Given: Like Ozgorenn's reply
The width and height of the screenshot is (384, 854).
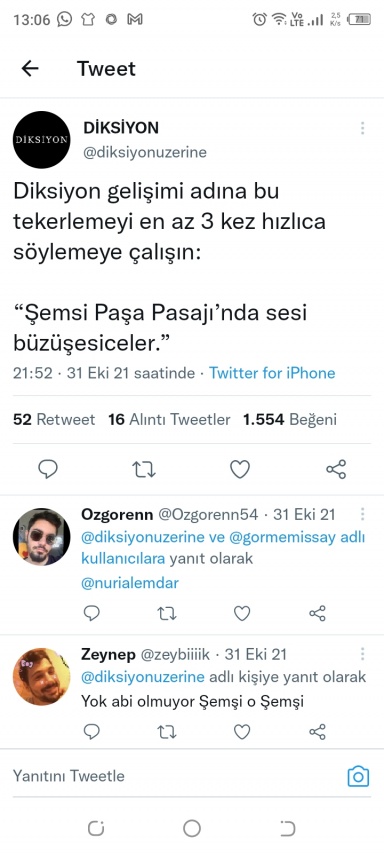Looking at the screenshot, I should [242, 613].
